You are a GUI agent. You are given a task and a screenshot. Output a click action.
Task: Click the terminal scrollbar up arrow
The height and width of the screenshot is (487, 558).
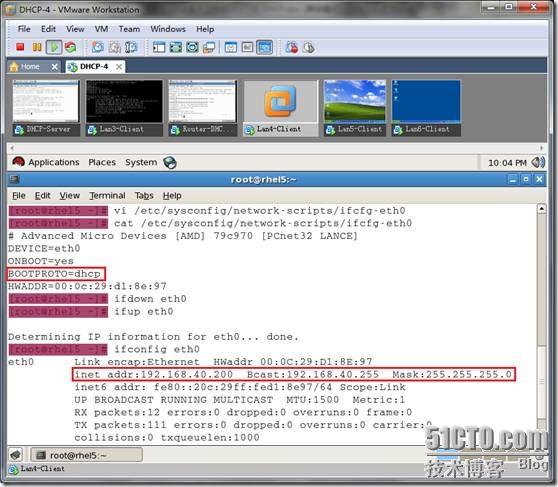[541, 209]
